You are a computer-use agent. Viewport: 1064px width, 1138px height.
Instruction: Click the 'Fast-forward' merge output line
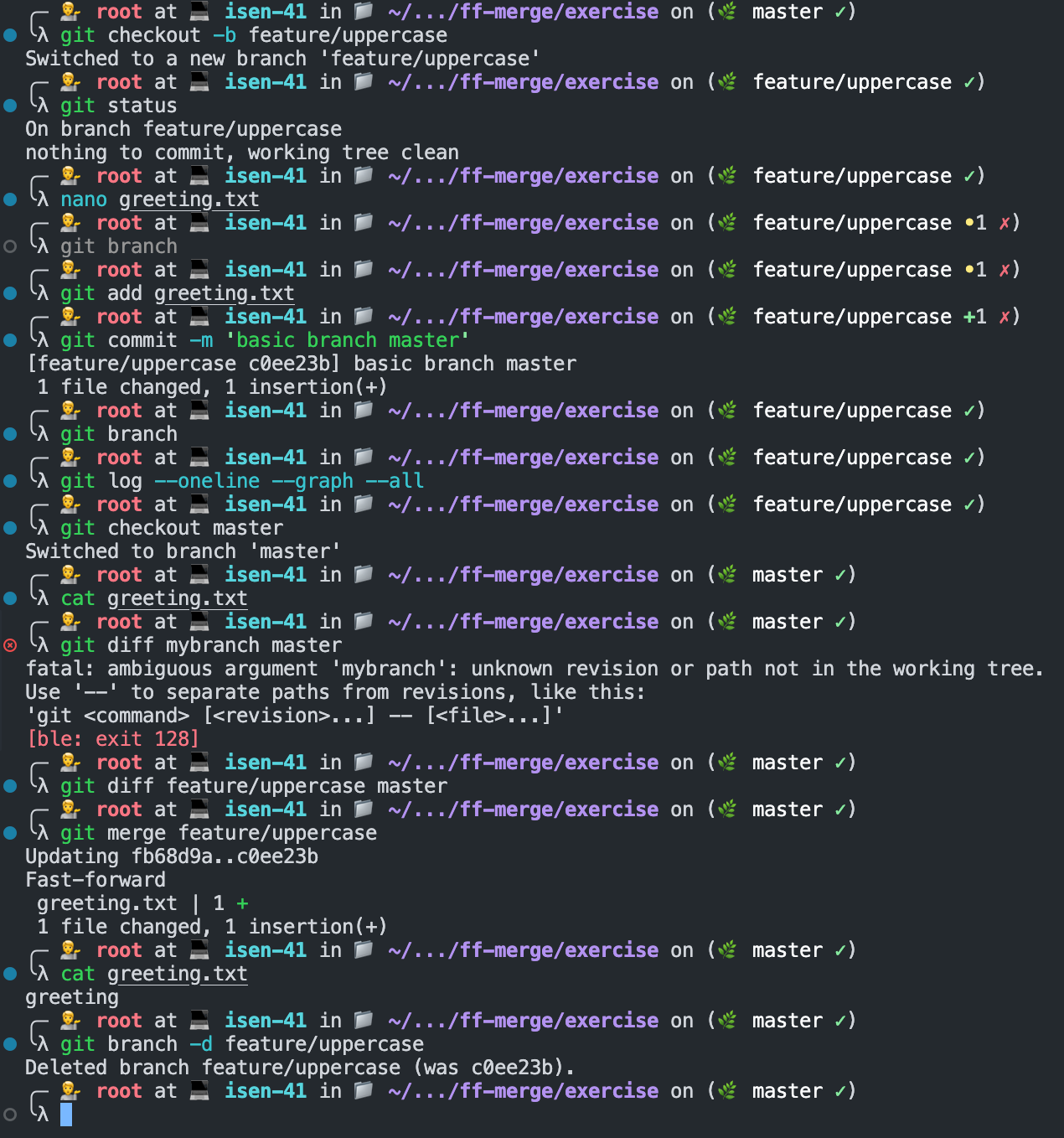pos(96,880)
